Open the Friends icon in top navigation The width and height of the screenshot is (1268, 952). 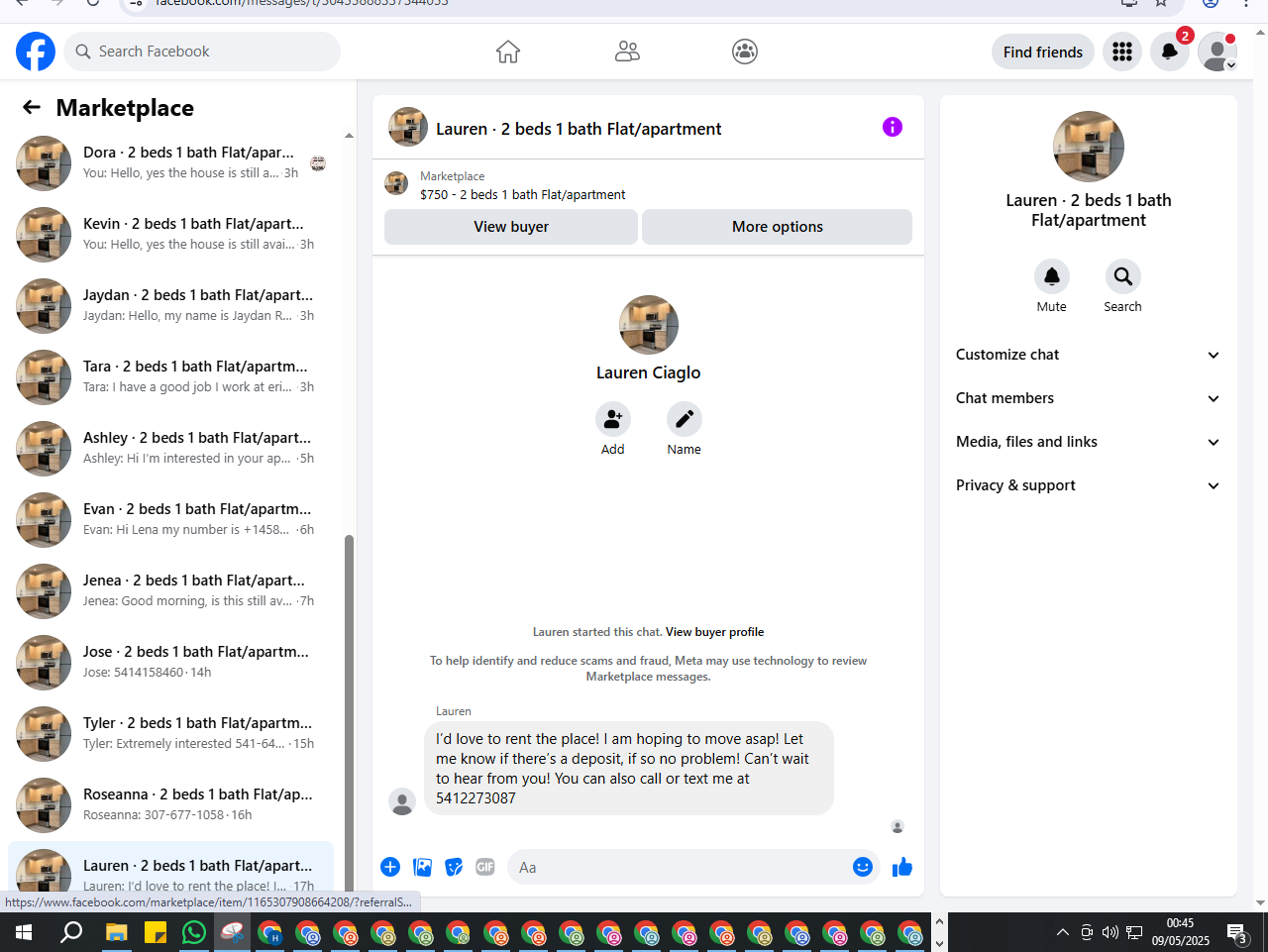627,52
